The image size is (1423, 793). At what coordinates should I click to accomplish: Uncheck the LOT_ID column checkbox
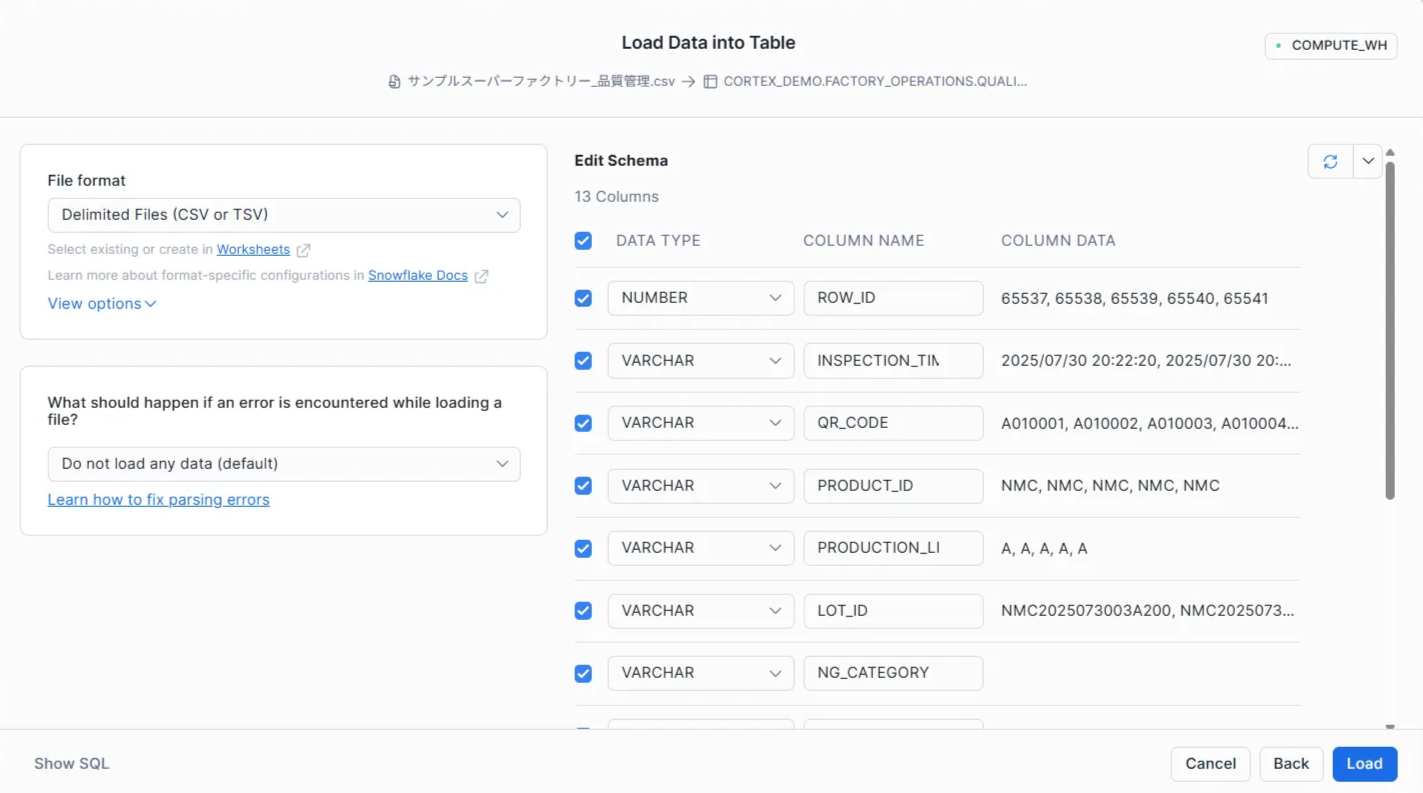583,611
